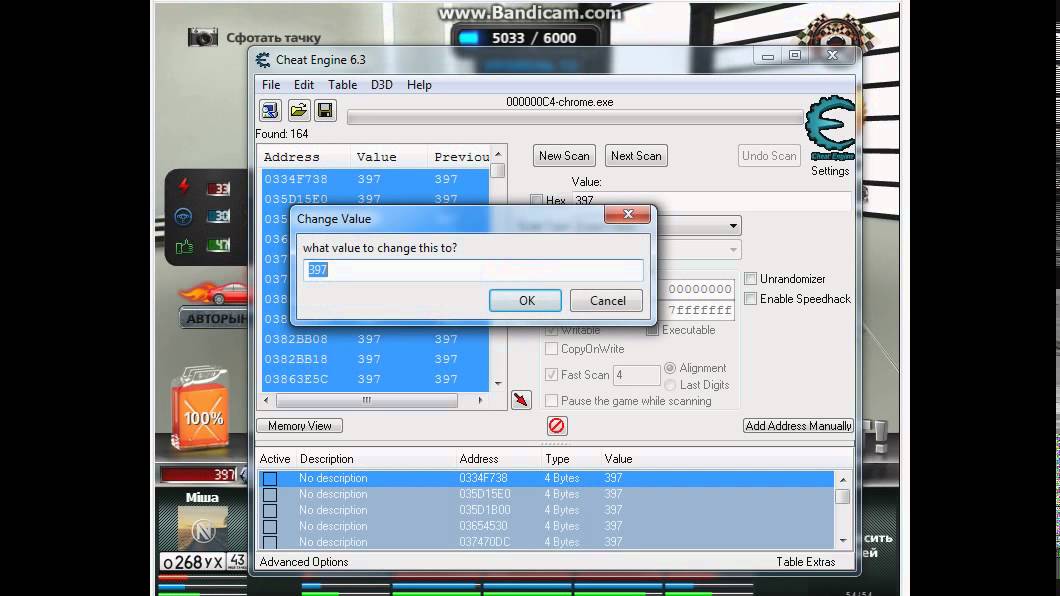Click the player avatar under Міша
This screenshot has height=596, width=1060.
coord(203,528)
